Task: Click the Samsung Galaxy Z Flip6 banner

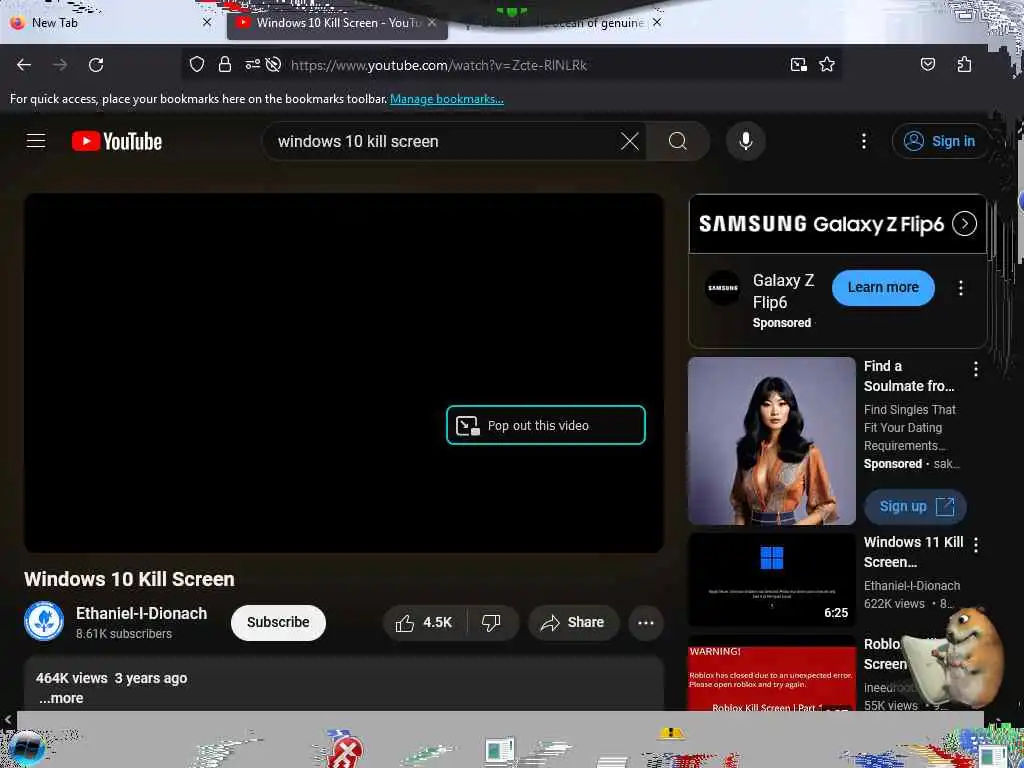Action: [x=837, y=224]
